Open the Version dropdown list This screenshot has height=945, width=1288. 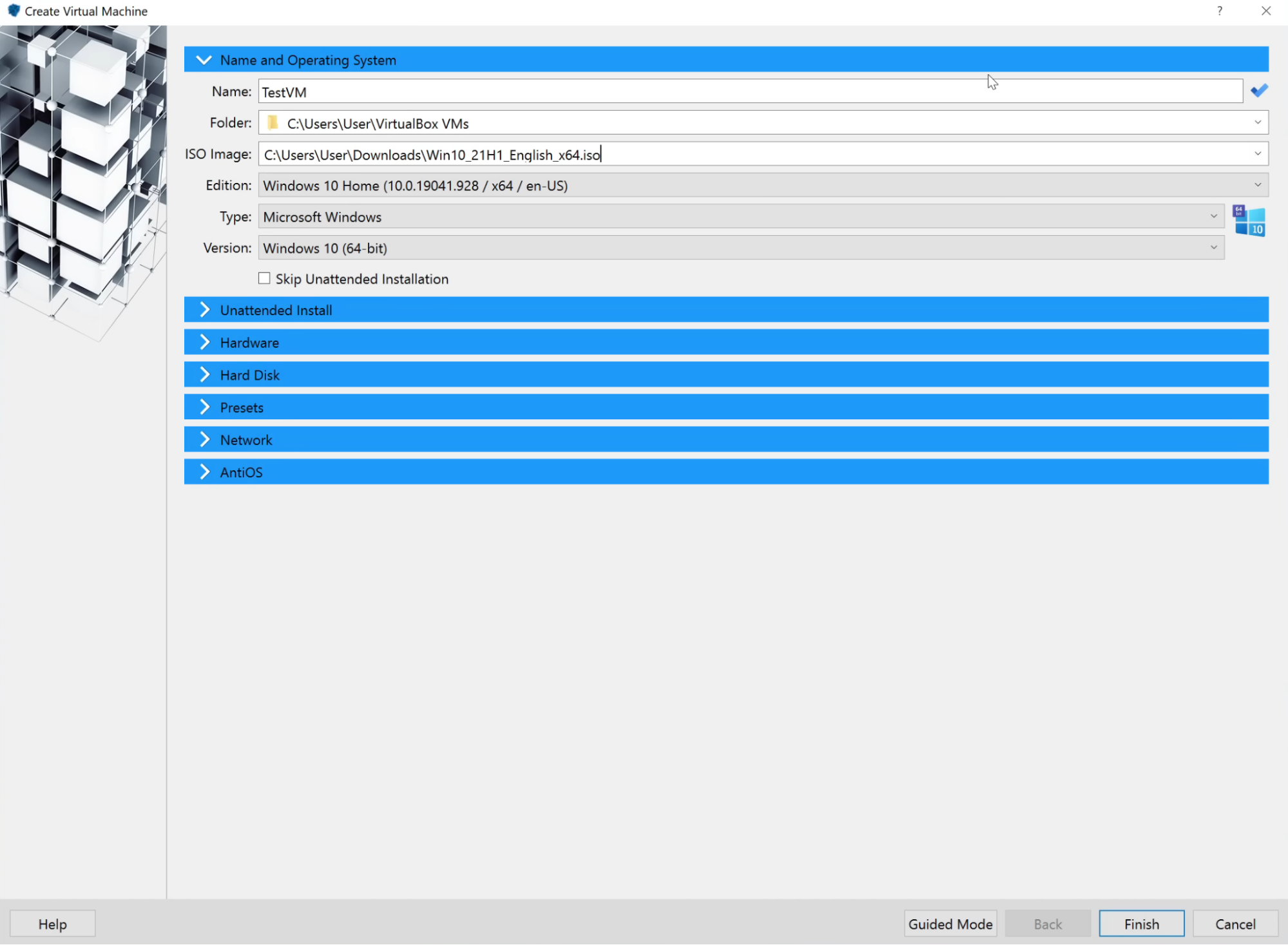741,247
